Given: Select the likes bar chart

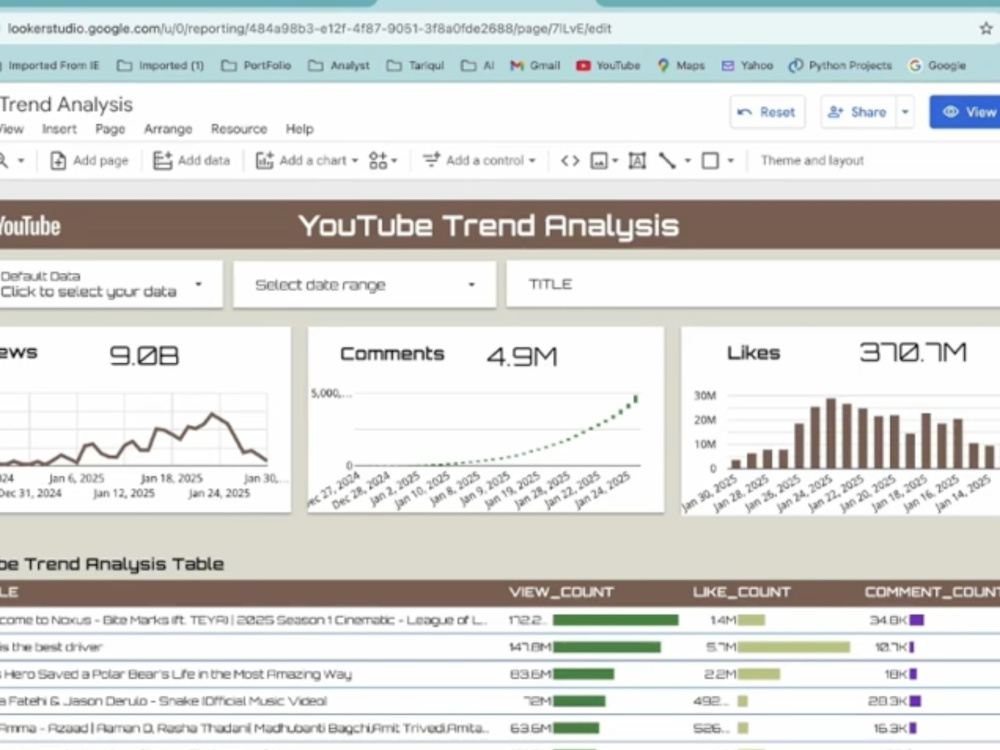Looking at the screenshot, I should click(841, 450).
